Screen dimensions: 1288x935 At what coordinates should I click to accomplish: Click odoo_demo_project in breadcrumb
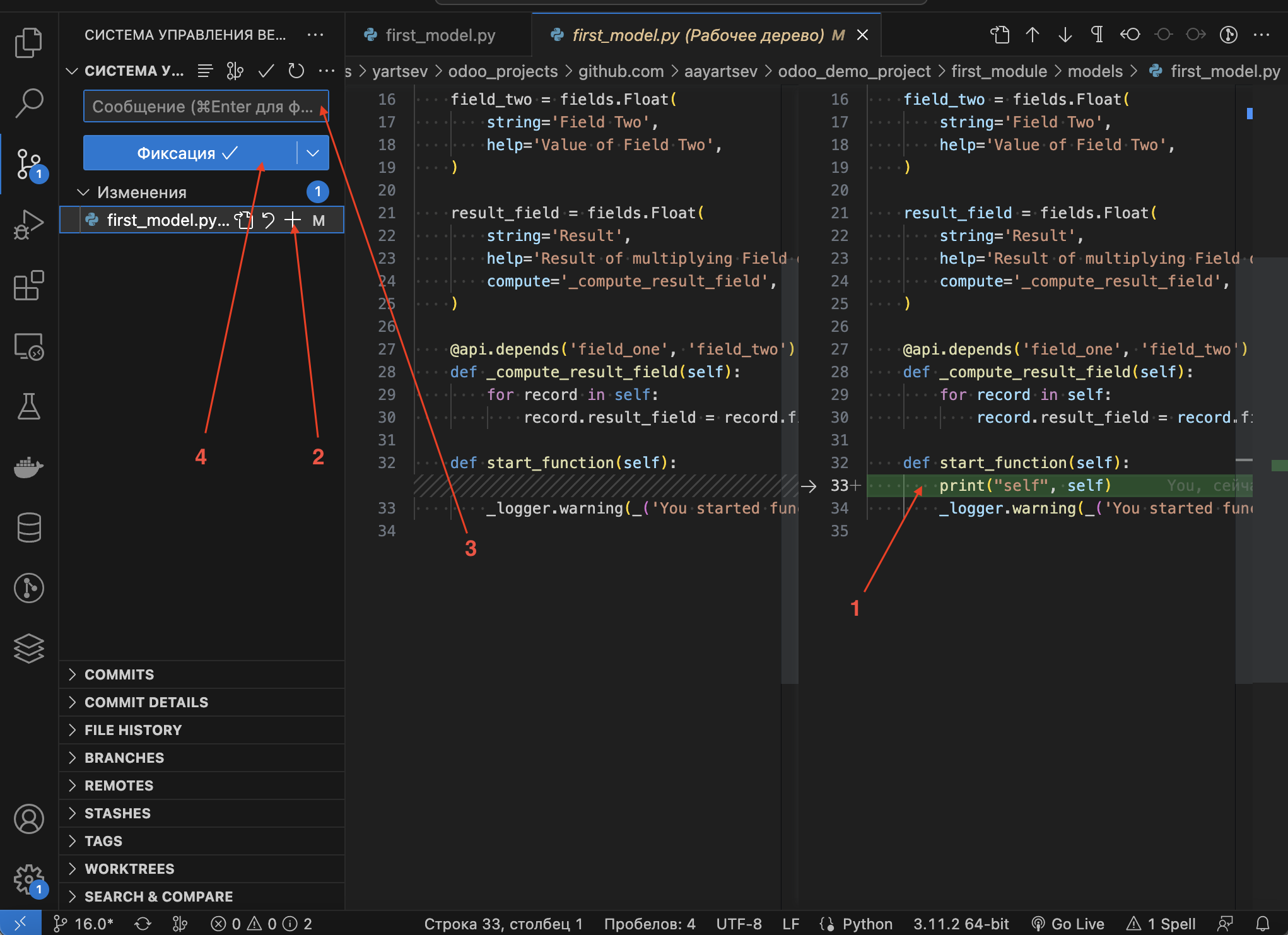point(854,71)
